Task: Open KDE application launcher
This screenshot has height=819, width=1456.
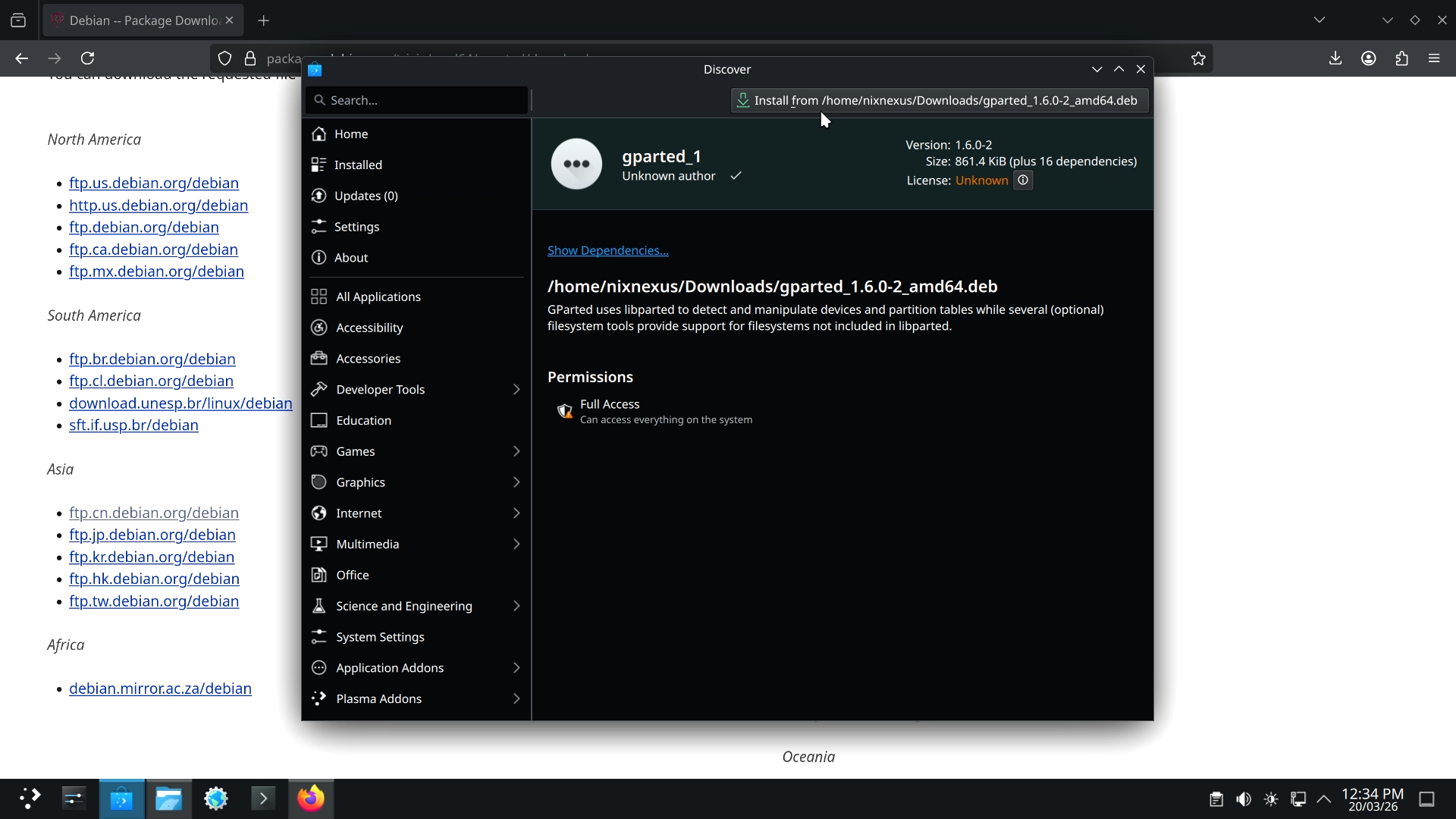Action: 30,799
